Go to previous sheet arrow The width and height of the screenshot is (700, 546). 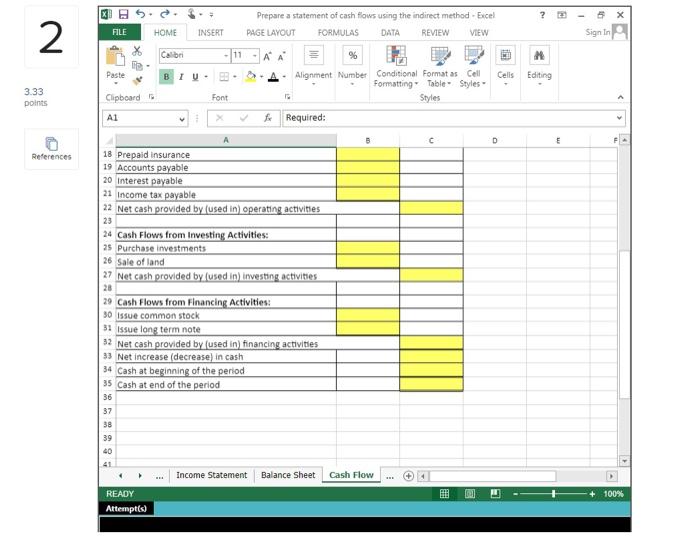click(x=121, y=476)
